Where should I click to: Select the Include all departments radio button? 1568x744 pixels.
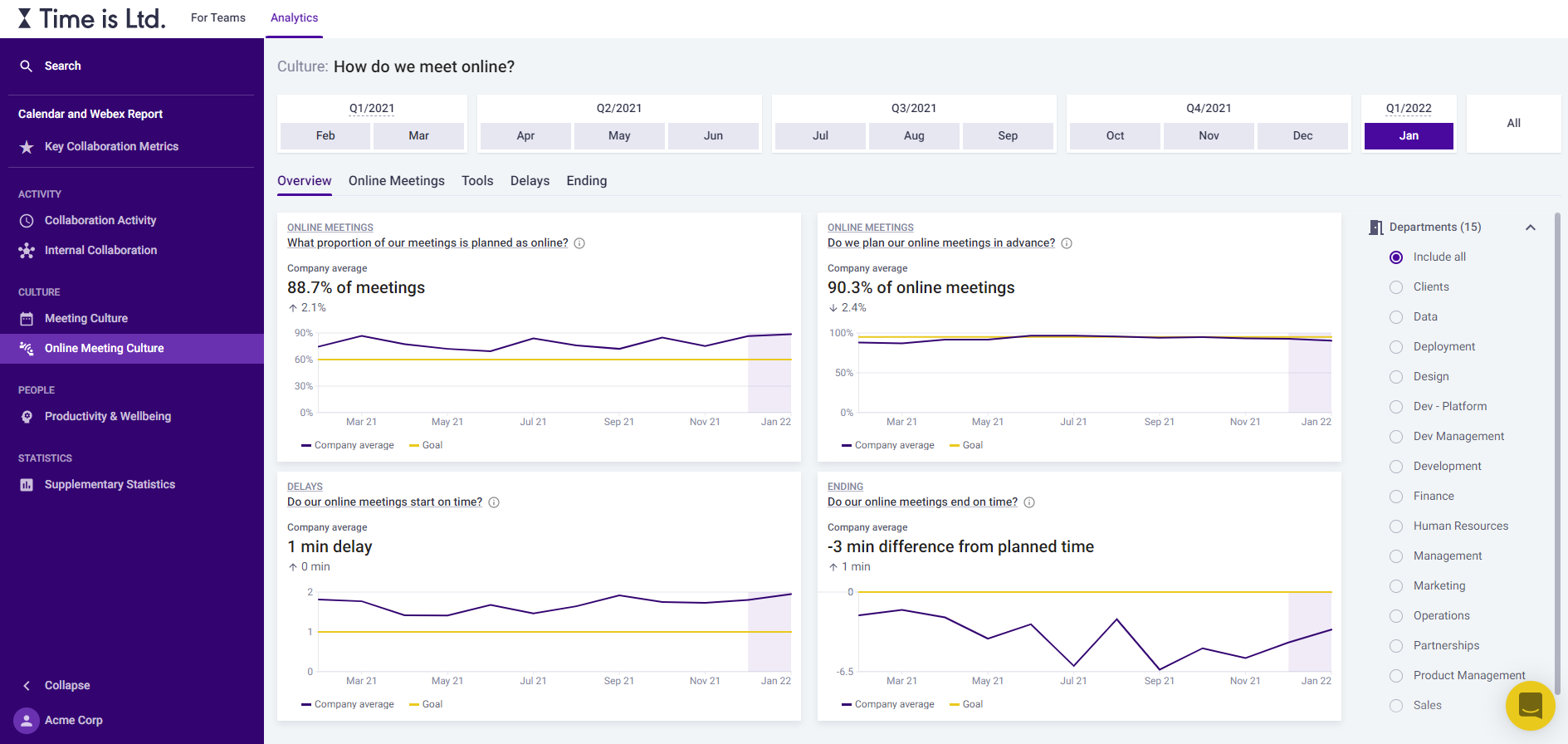pos(1396,257)
